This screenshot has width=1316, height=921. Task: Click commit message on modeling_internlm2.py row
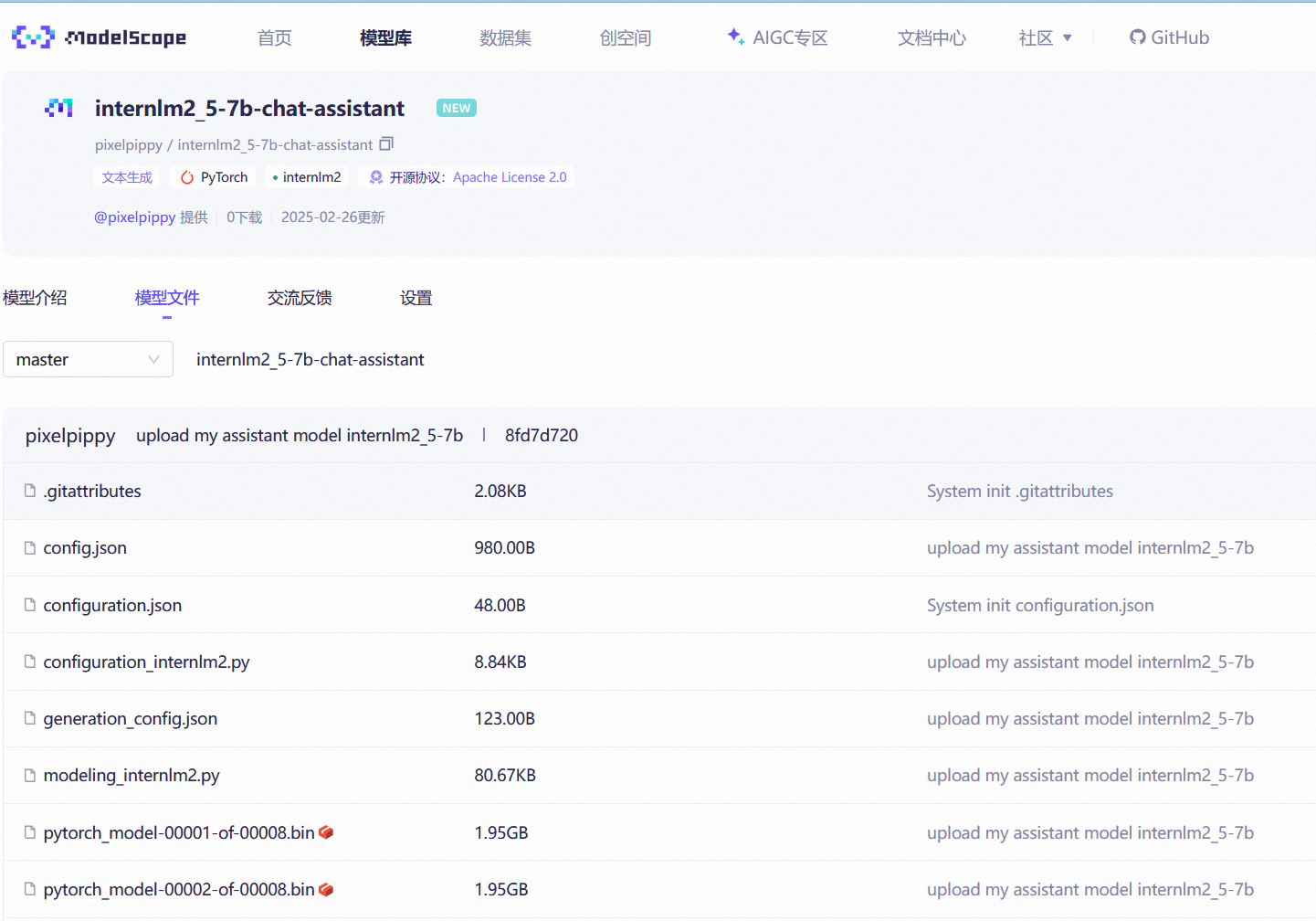click(x=1090, y=775)
